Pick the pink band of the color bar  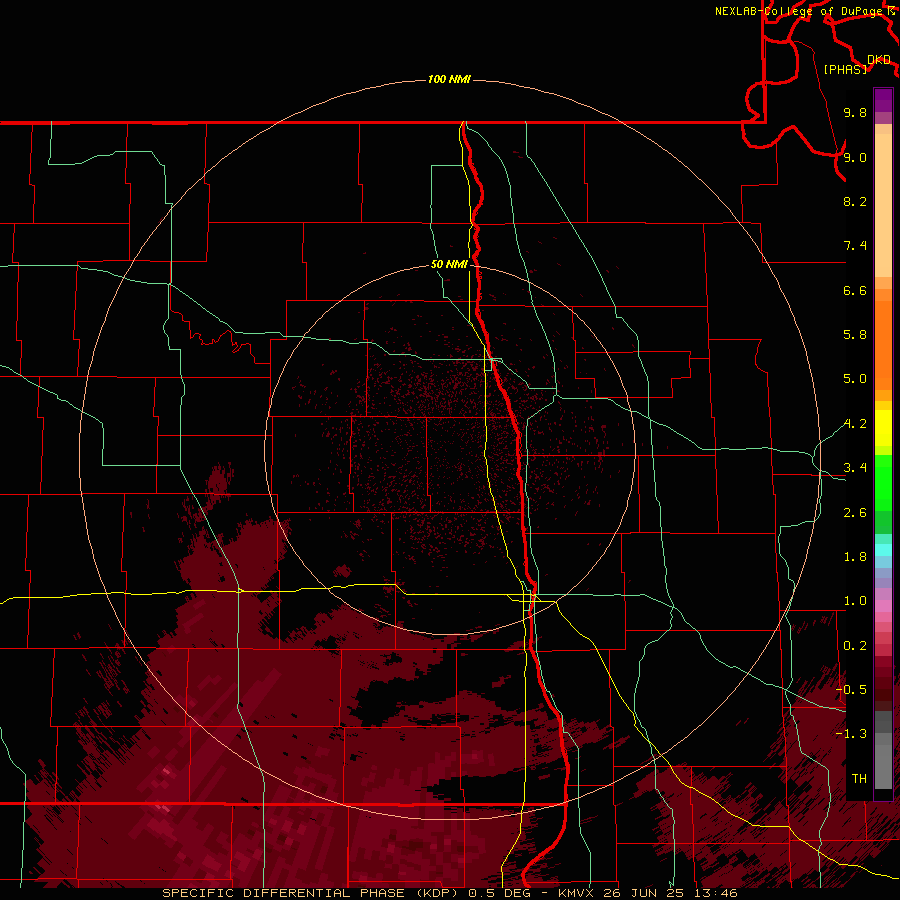pos(883,606)
